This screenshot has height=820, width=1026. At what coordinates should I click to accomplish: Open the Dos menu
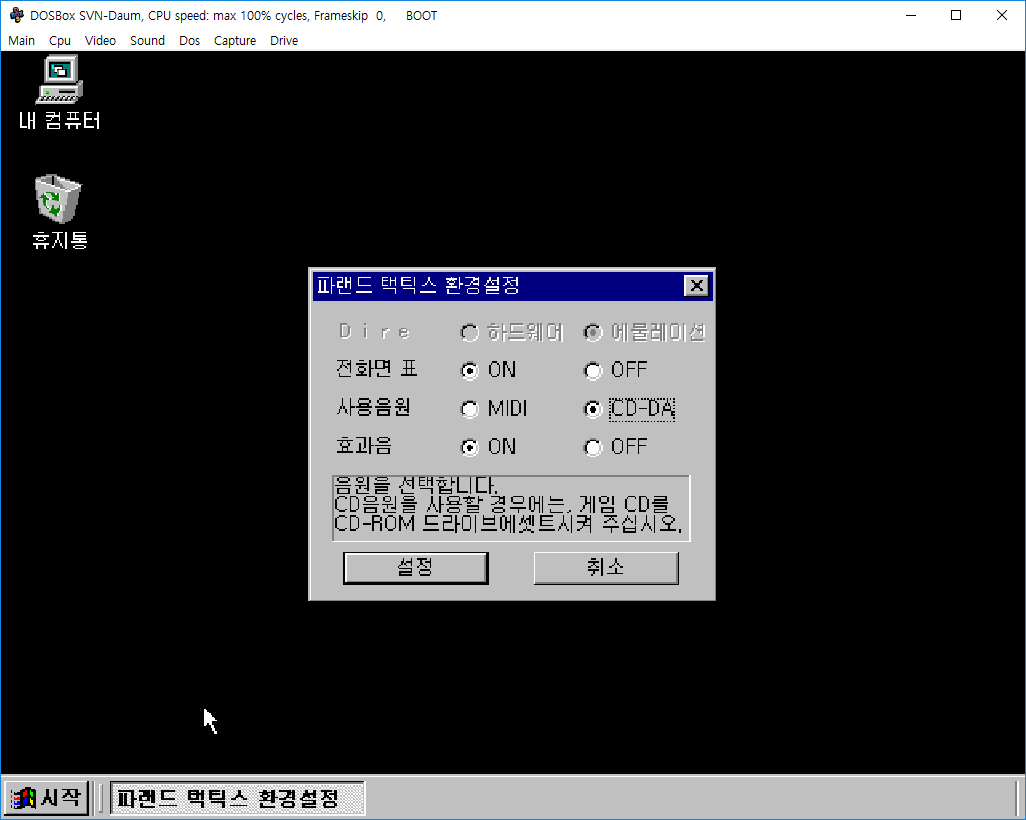tap(189, 41)
